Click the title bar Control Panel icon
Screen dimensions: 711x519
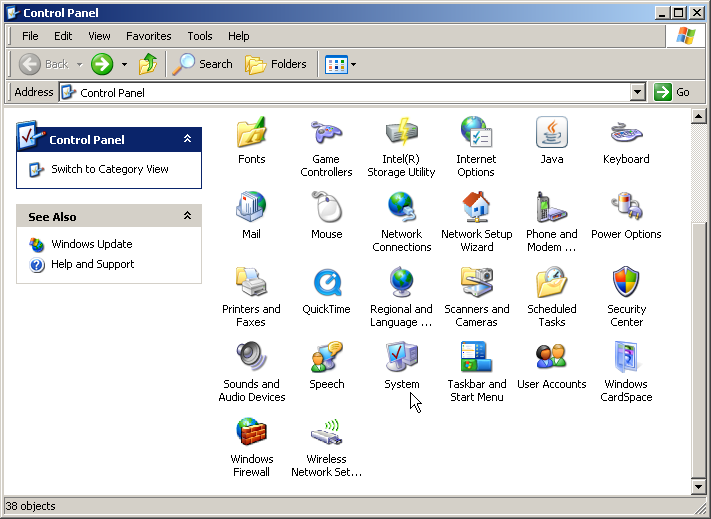pos(14,13)
